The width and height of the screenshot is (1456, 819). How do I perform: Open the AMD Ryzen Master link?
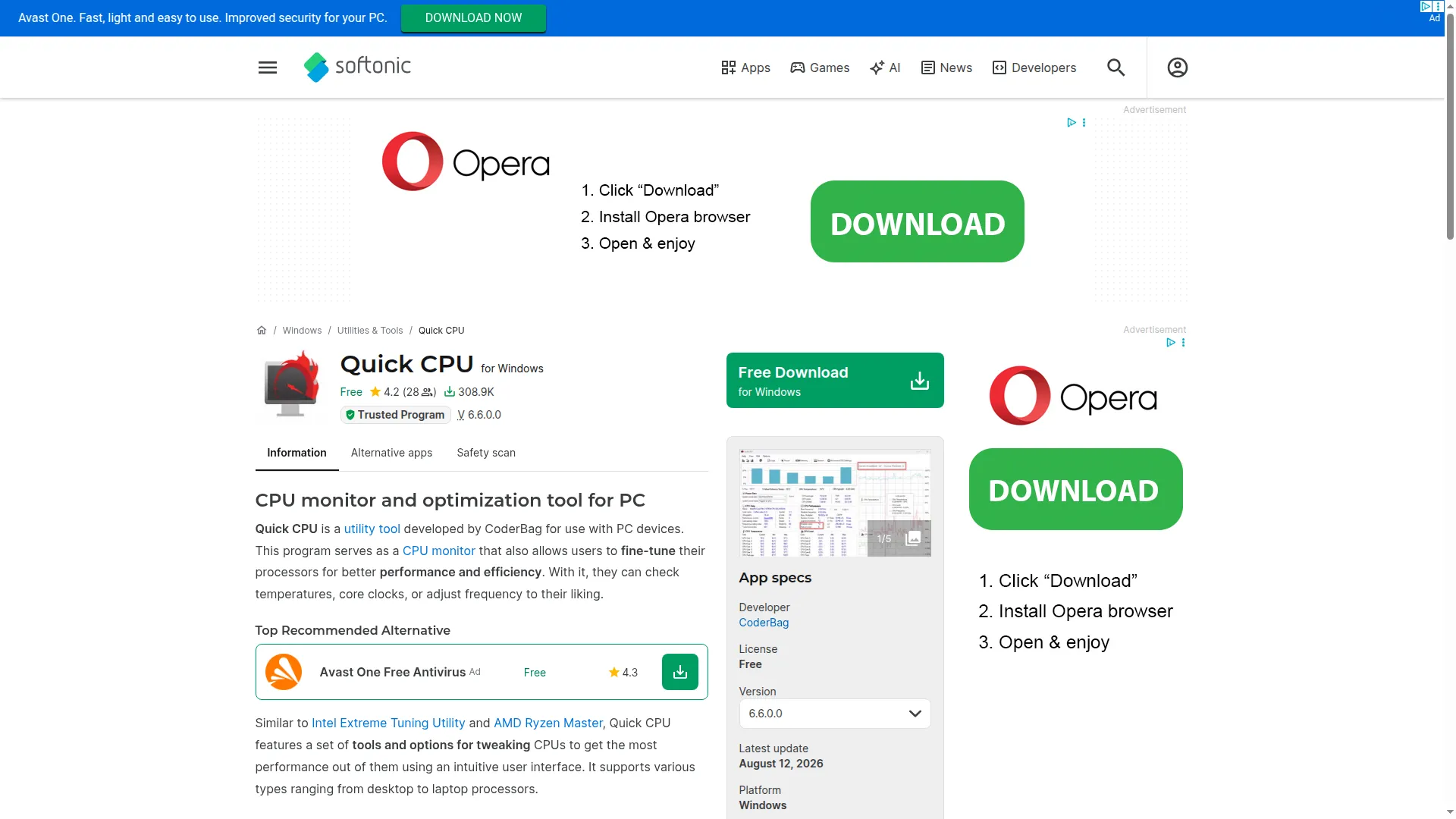click(x=548, y=723)
